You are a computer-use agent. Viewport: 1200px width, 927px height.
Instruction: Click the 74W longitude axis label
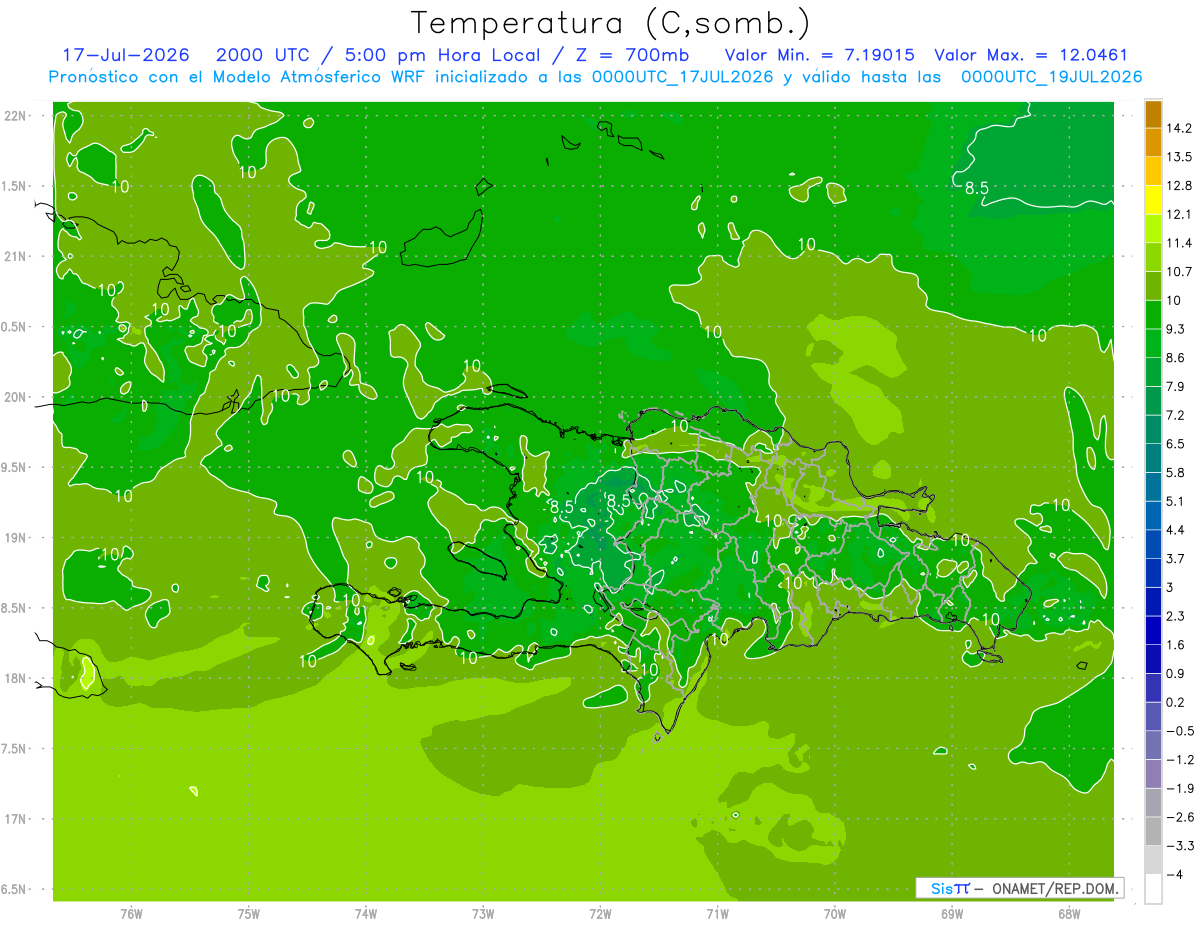click(x=366, y=914)
